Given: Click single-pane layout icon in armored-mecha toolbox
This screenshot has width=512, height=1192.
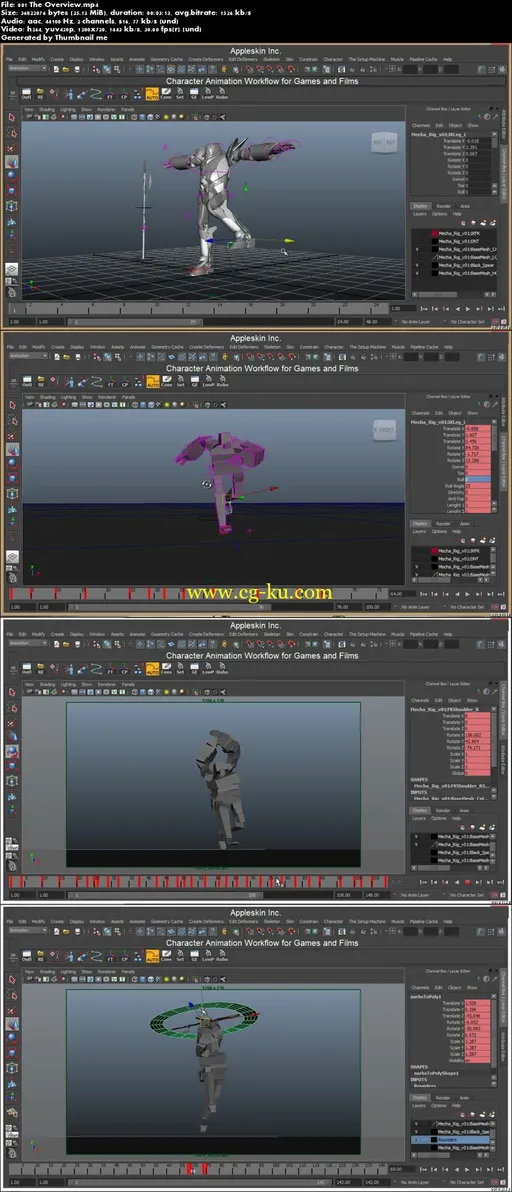Looking at the screenshot, I should tap(11, 269).
